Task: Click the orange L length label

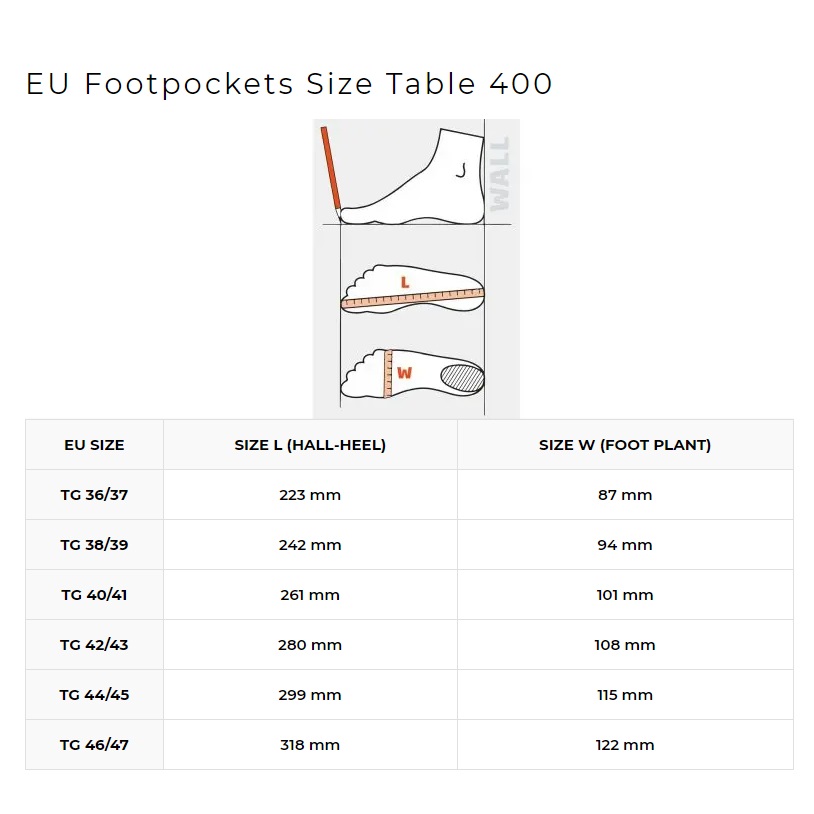Action: pos(405,283)
